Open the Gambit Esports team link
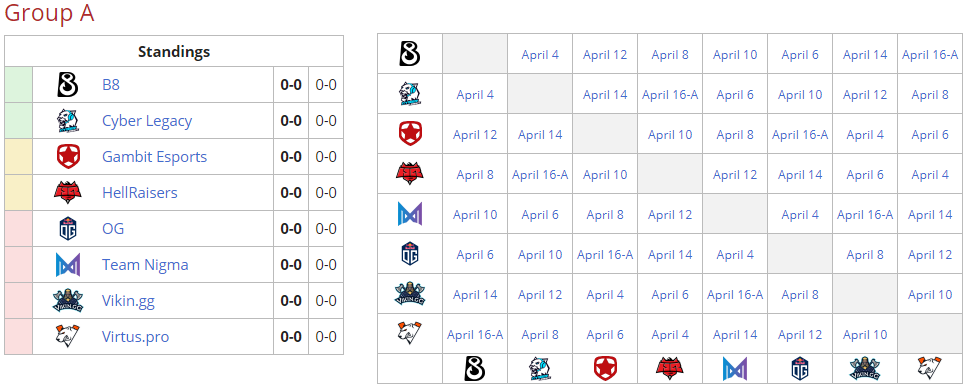Viewport: 968px width, 389px height. 154,157
